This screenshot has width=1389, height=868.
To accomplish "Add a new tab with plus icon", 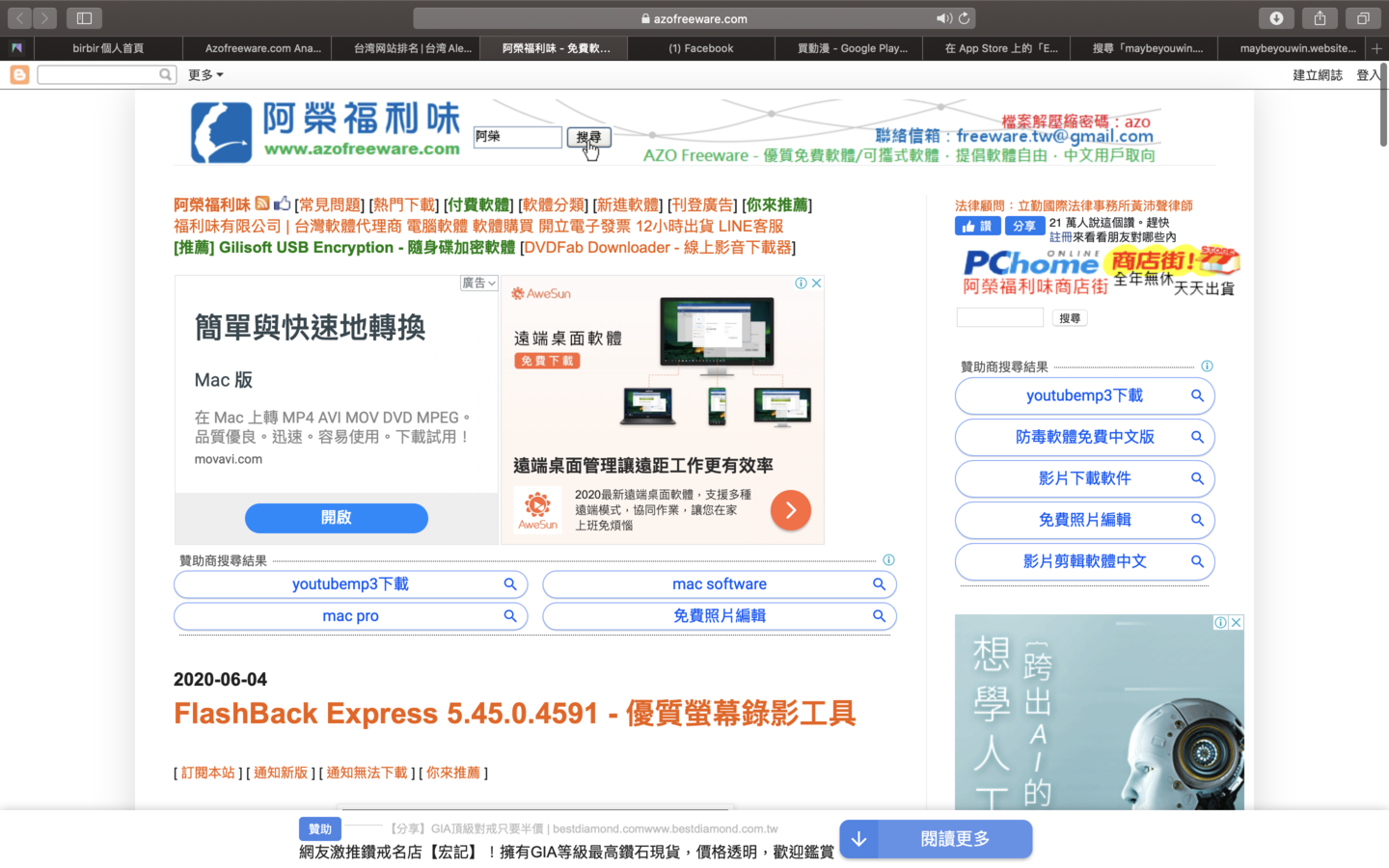I will pos(1376,48).
